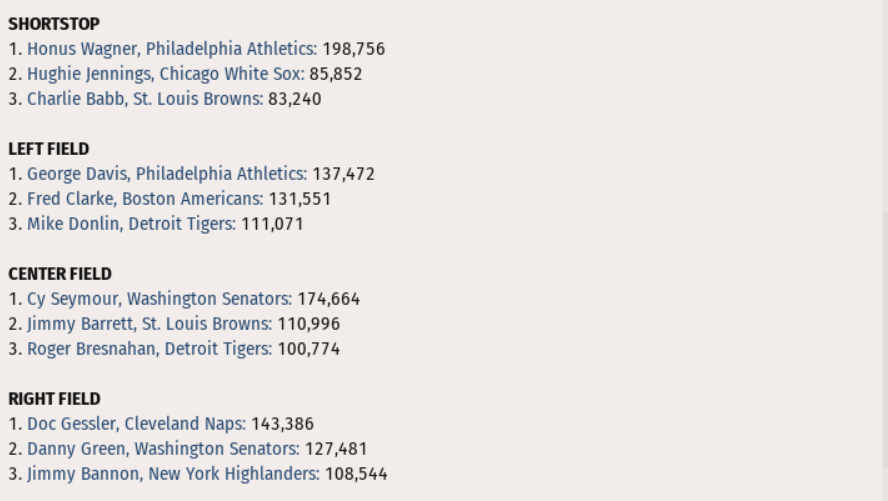Click Mike Donlin, Detroit Tigers link
Viewport: 888px width, 501px height.
[x=131, y=224]
